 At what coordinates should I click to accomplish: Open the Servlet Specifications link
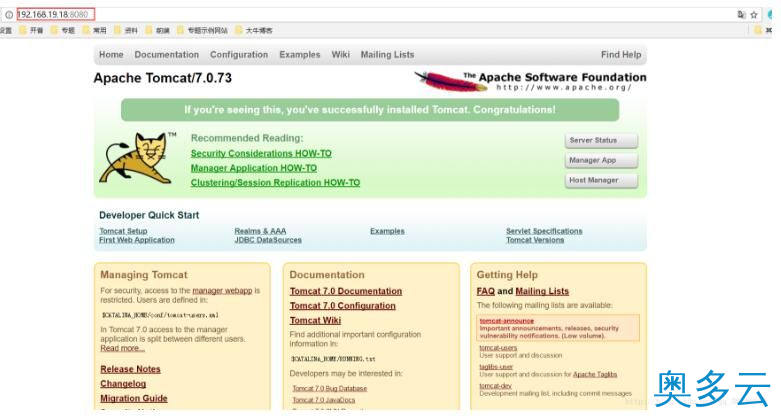click(544, 231)
